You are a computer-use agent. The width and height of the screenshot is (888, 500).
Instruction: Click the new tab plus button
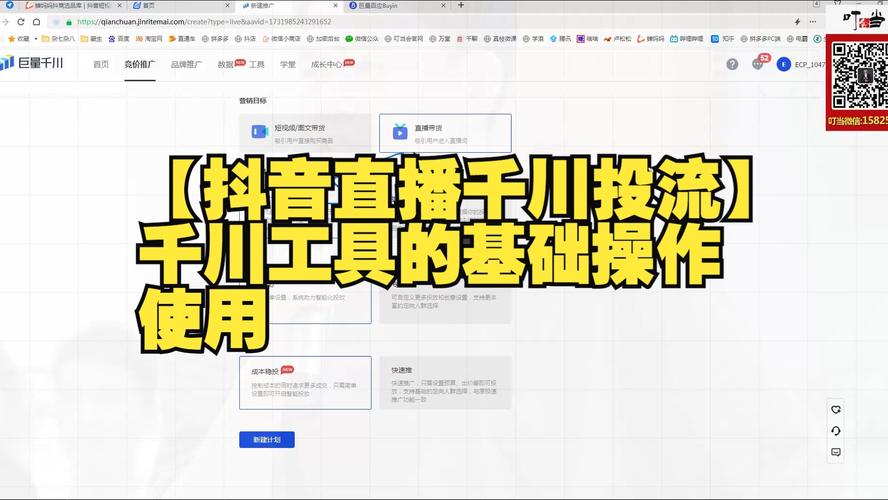tap(461, 5)
